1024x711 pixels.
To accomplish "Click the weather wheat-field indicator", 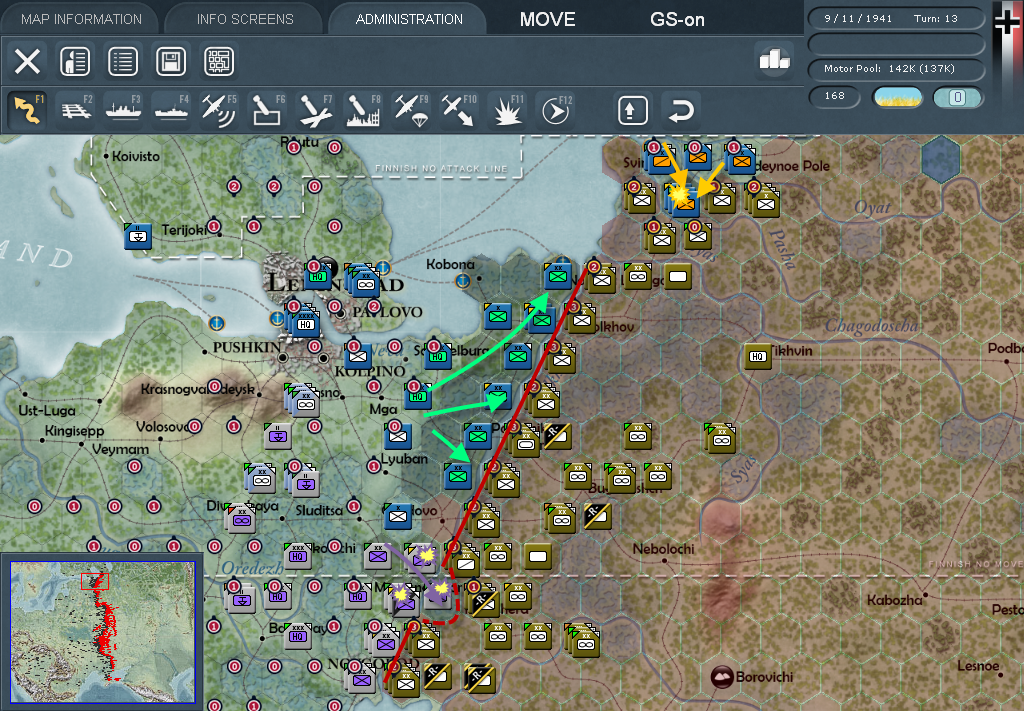I will click(898, 97).
